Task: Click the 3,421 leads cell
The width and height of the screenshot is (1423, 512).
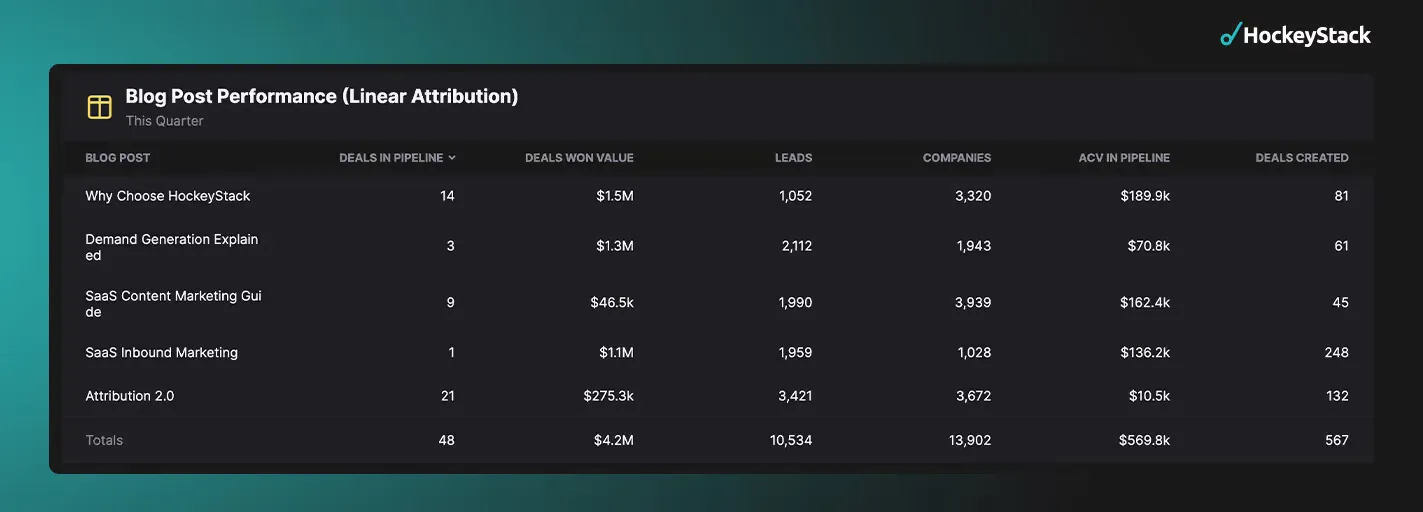Action: [795, 396]
